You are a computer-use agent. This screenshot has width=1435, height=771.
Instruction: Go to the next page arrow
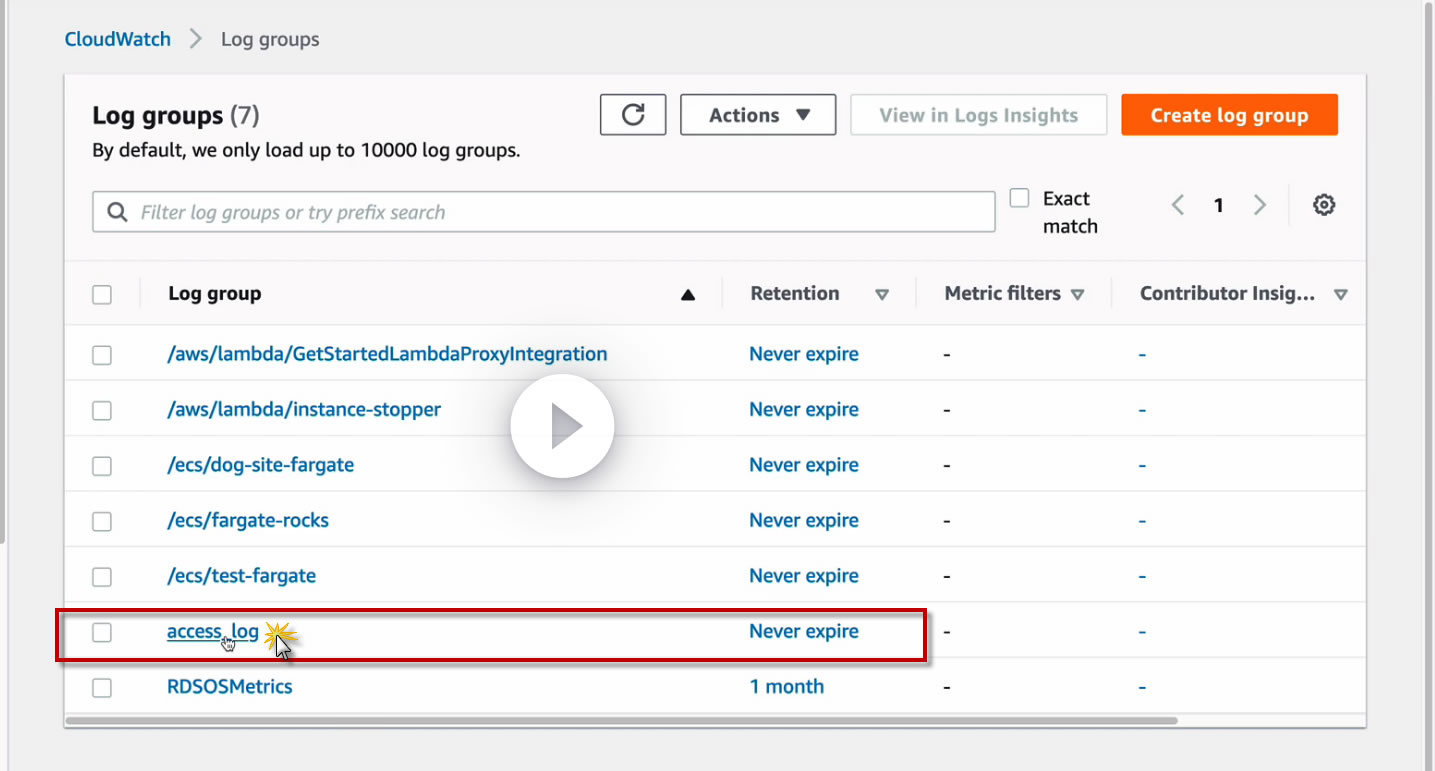(x=1260, y=205)
